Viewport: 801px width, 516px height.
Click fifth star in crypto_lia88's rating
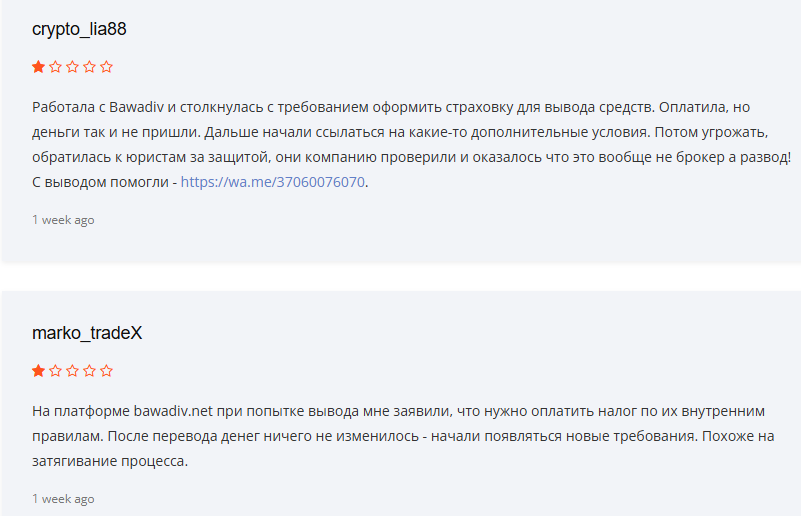(106, 67)
